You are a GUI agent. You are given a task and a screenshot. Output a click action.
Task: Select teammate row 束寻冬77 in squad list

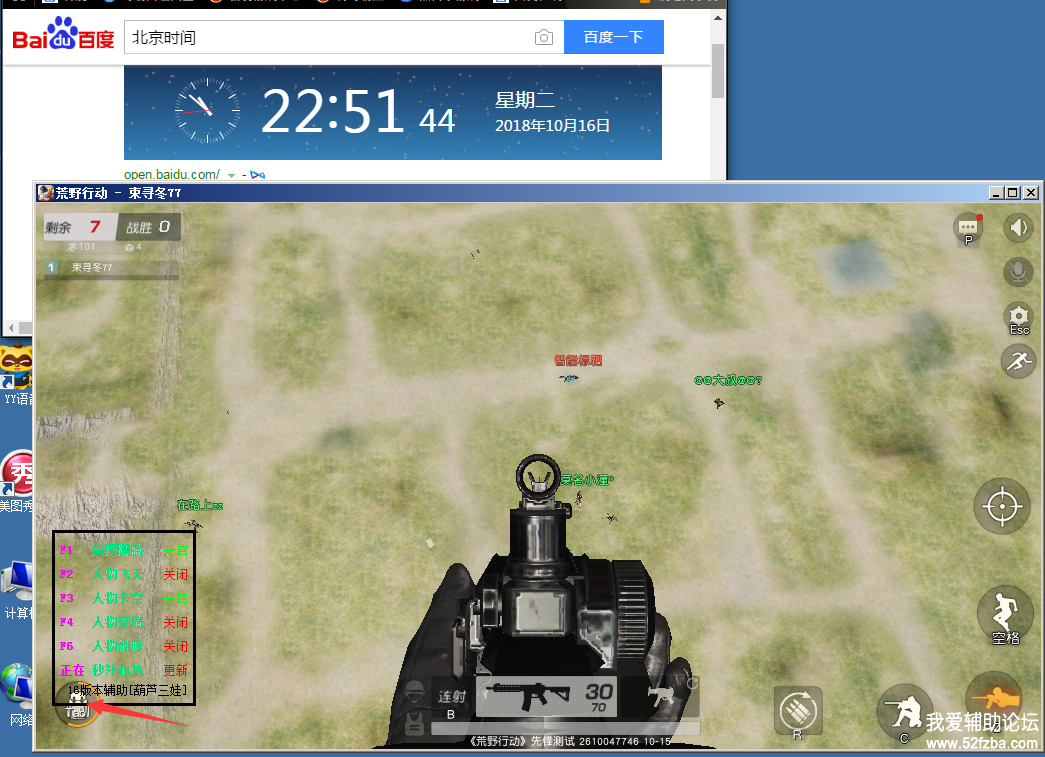111,267
